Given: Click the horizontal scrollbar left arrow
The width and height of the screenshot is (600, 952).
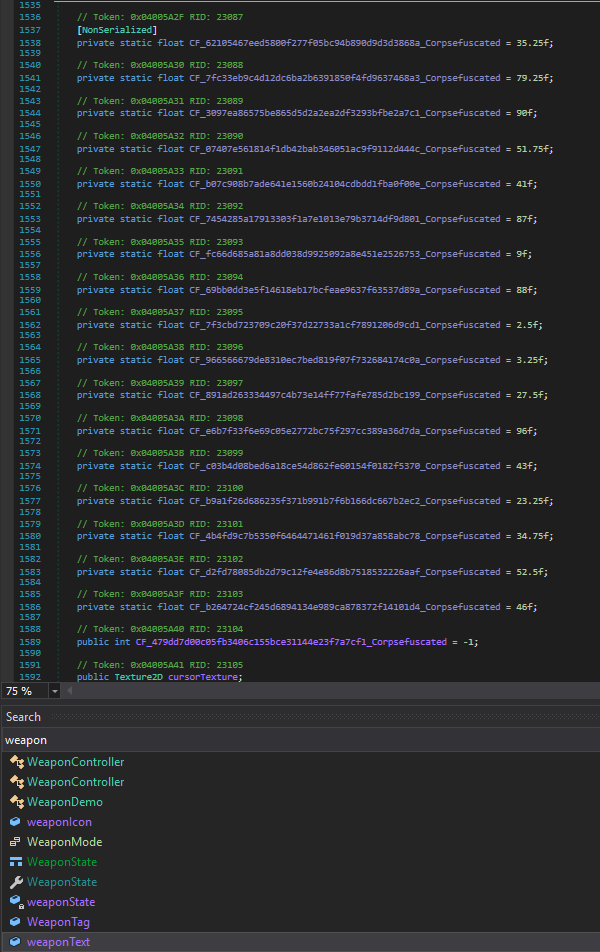Looking at the screenshot, I should tap(69, 690).
